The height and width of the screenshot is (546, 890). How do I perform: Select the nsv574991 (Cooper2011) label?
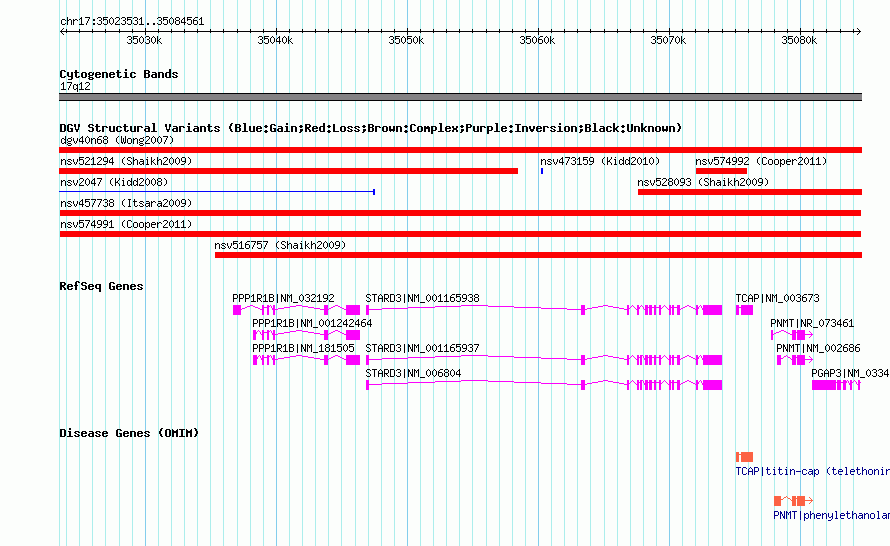[126, 224]
